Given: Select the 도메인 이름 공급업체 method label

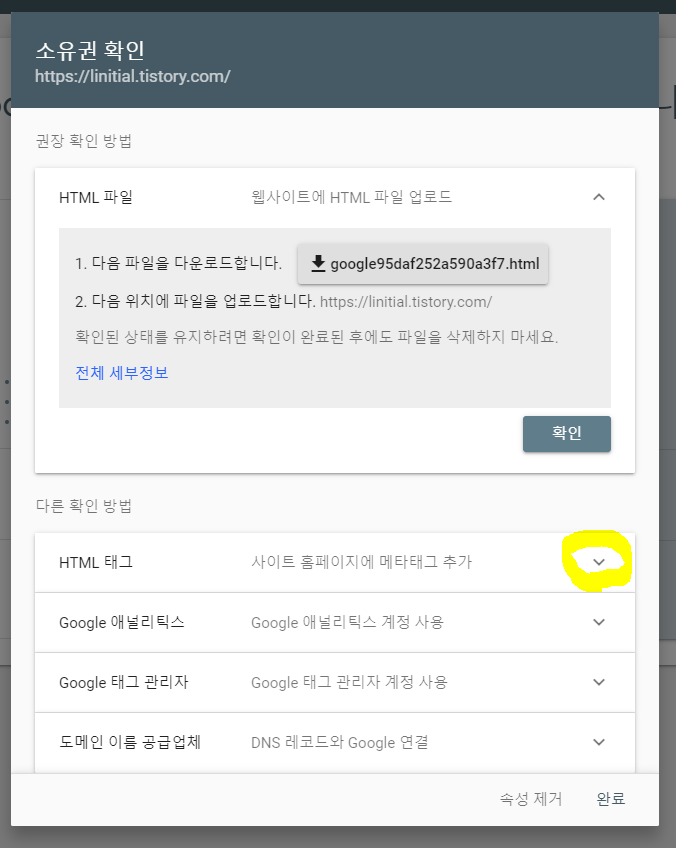Looking at the screenshot, I should pyautogui.click(x=130, y=743).
